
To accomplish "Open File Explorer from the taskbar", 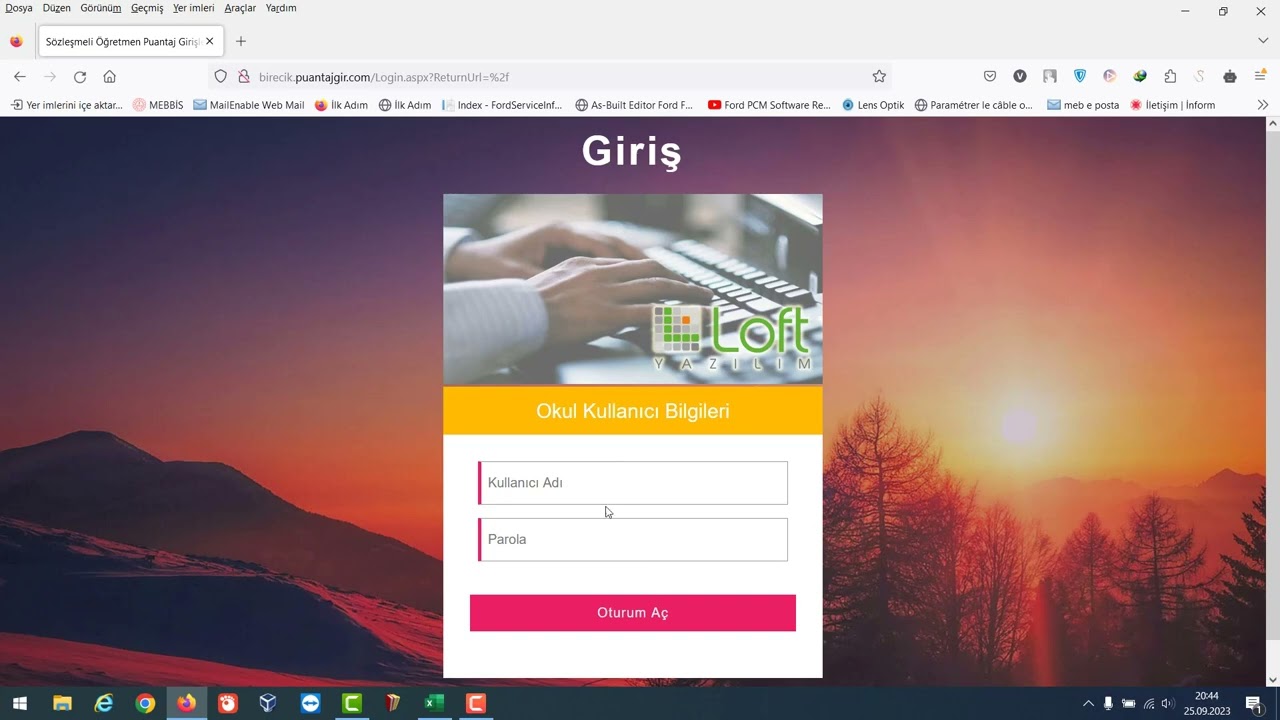I will point(62,703).
